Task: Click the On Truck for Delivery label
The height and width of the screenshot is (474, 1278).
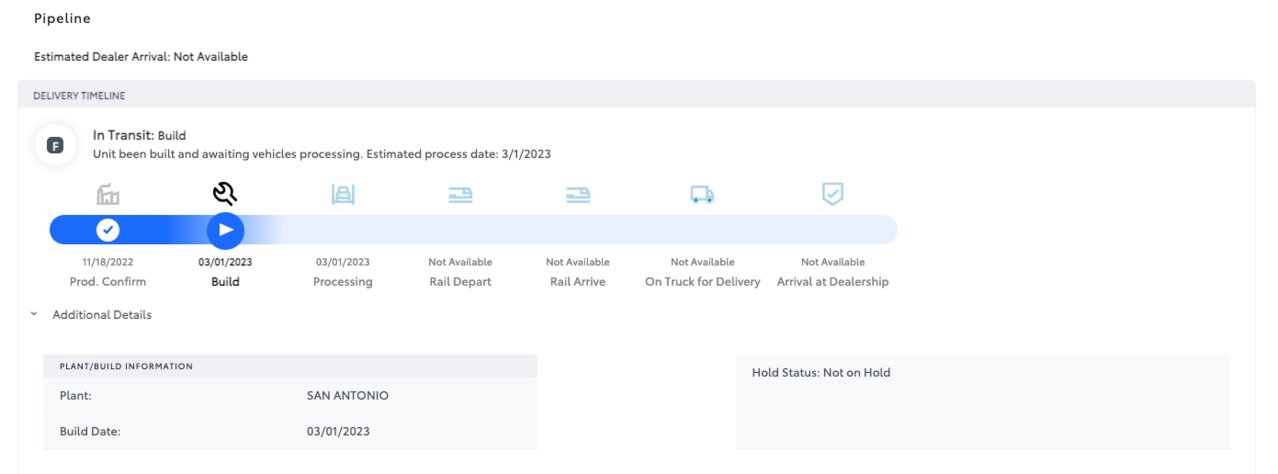Action: tap(702, 282)
